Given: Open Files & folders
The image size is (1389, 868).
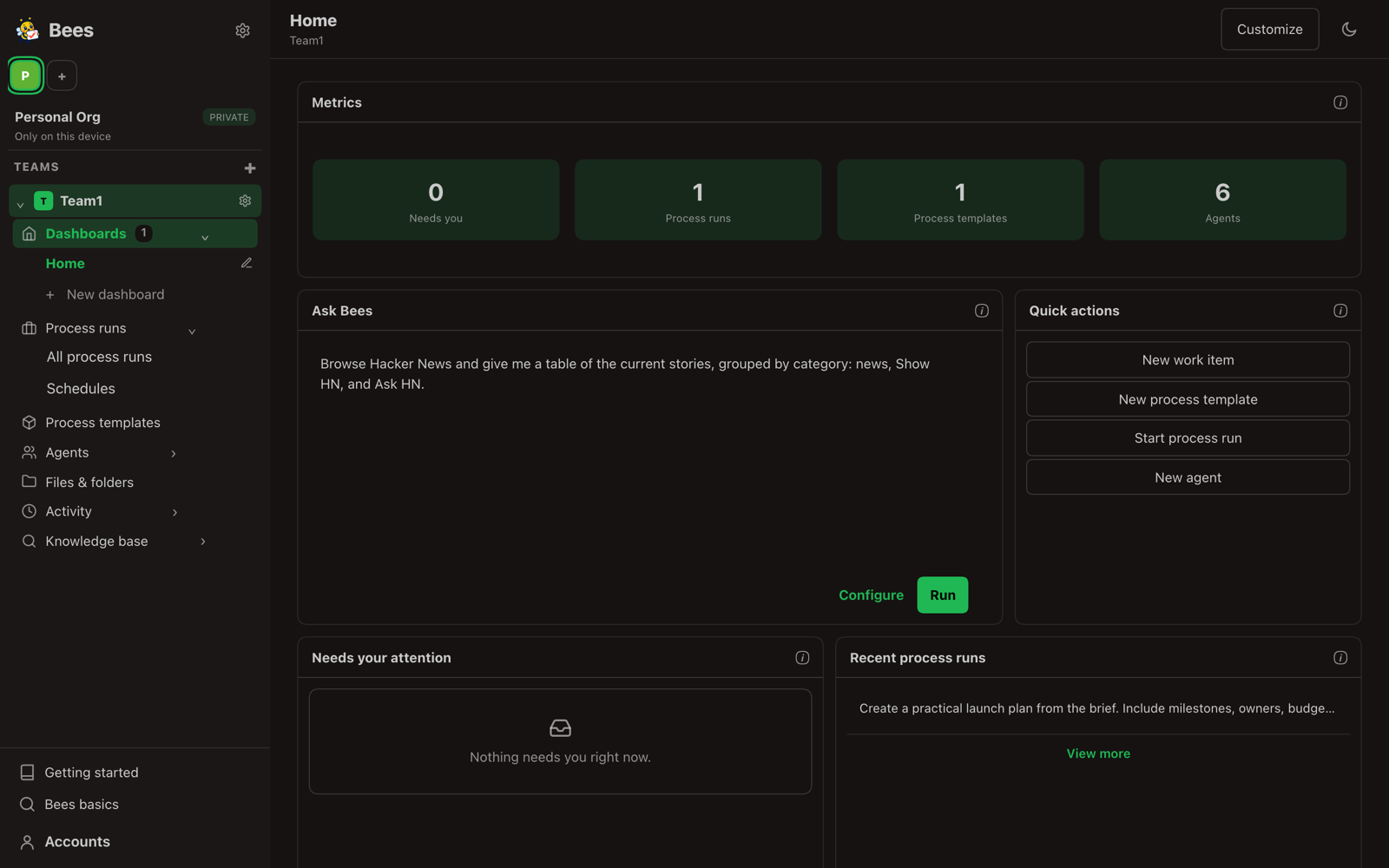Looking at the screenshot, I should (89, 482).
